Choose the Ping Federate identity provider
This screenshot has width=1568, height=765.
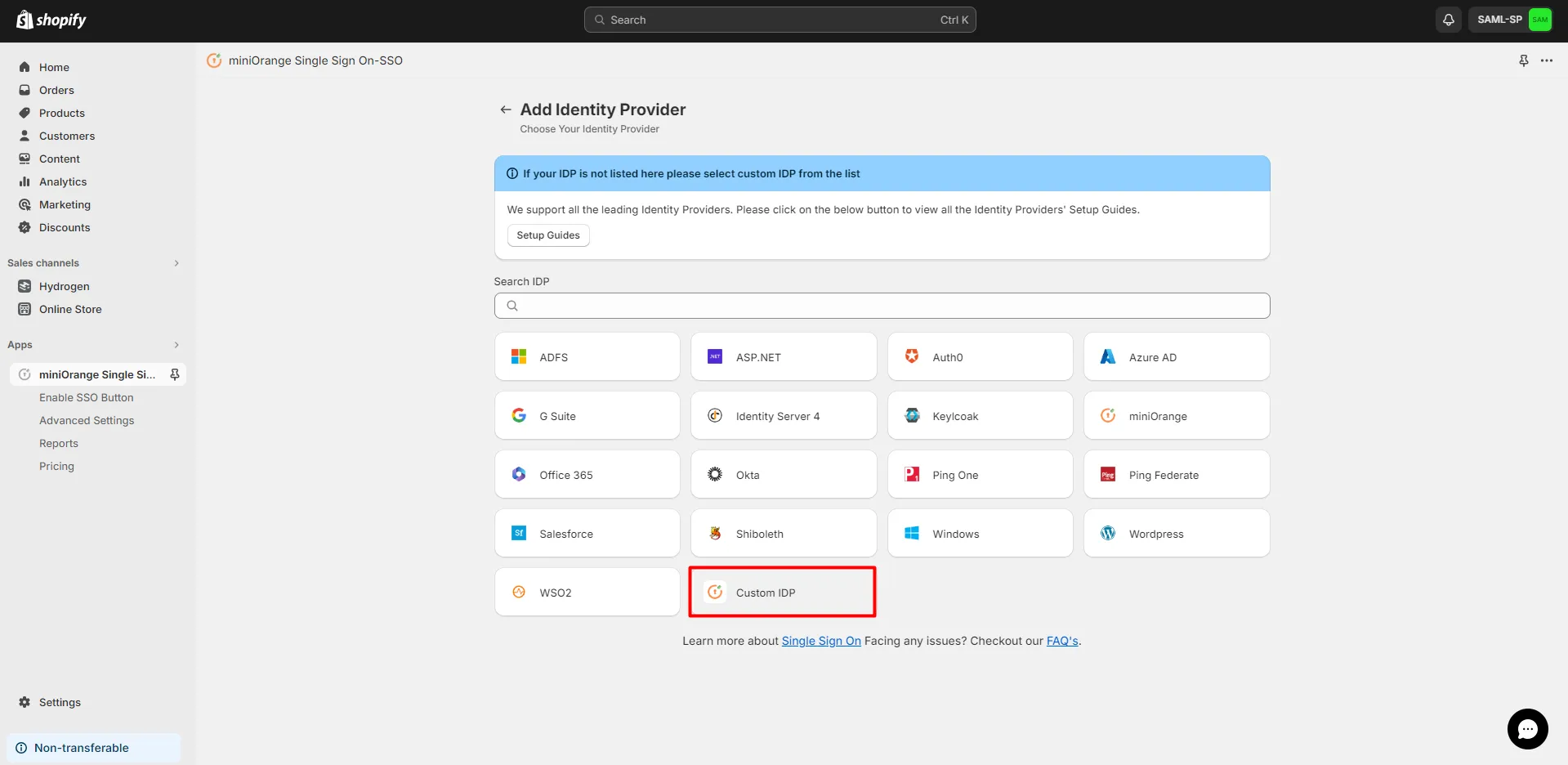coord(1177,475)
